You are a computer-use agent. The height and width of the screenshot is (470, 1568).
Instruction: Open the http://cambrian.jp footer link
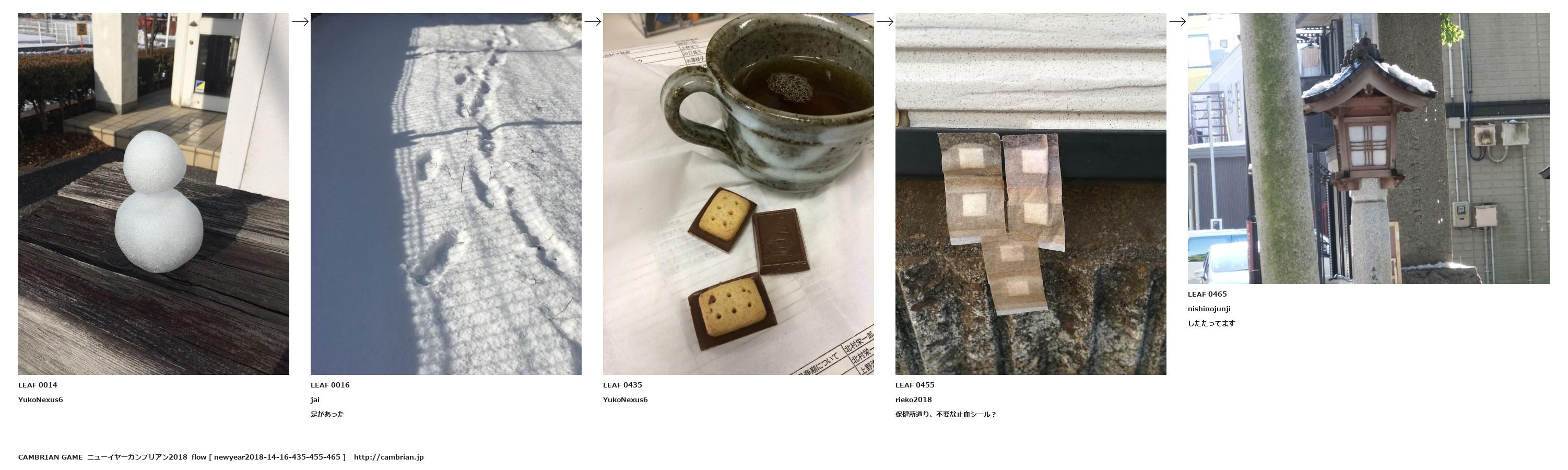388,457
